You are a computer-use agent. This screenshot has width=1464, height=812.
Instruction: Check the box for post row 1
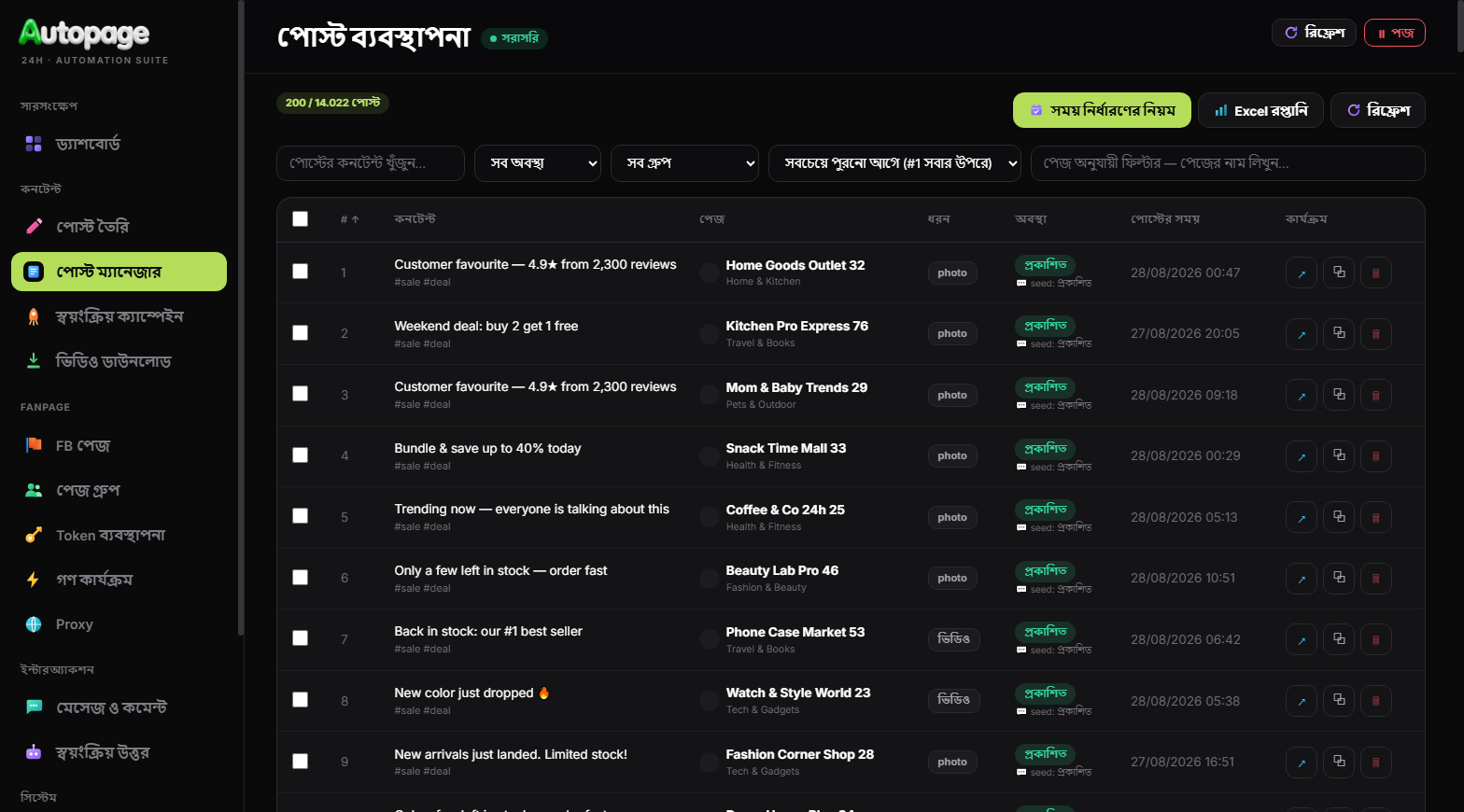pos(300,271)
